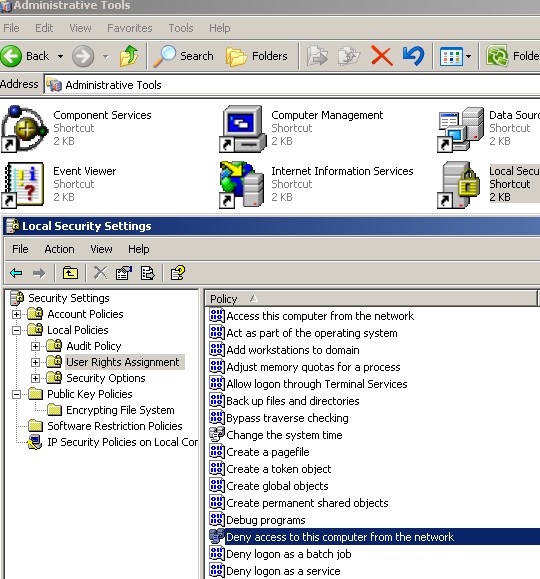Open the Action menu in Local Security Settings
540x579 pixels.
59,249
